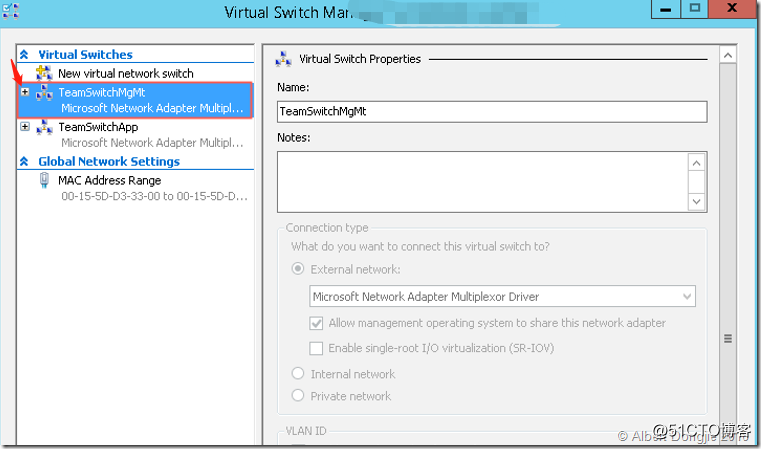Screen dimensions: 761x449
Task: Enable single-root I/O virtualization checkbox
Action: pos(316,348)
